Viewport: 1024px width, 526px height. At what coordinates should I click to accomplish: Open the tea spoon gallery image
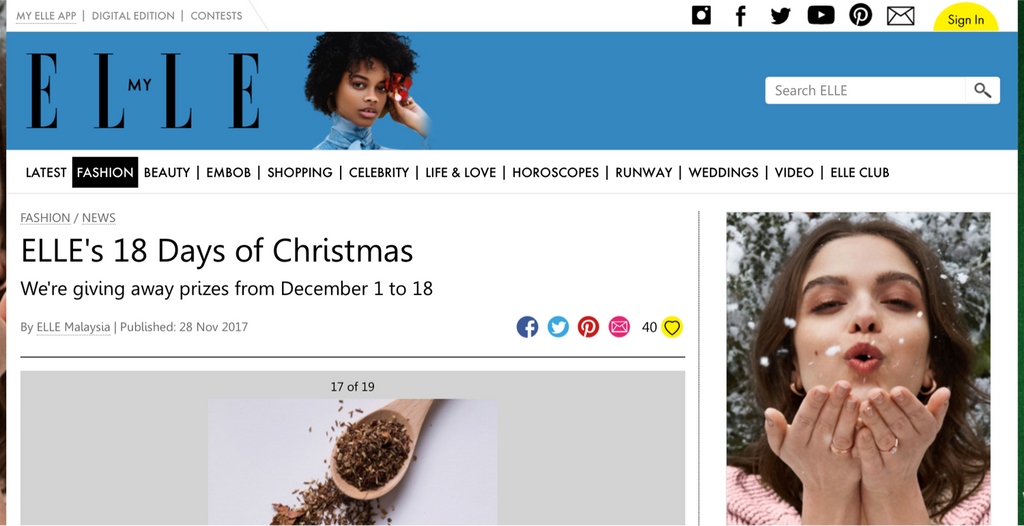click(353, 462)
